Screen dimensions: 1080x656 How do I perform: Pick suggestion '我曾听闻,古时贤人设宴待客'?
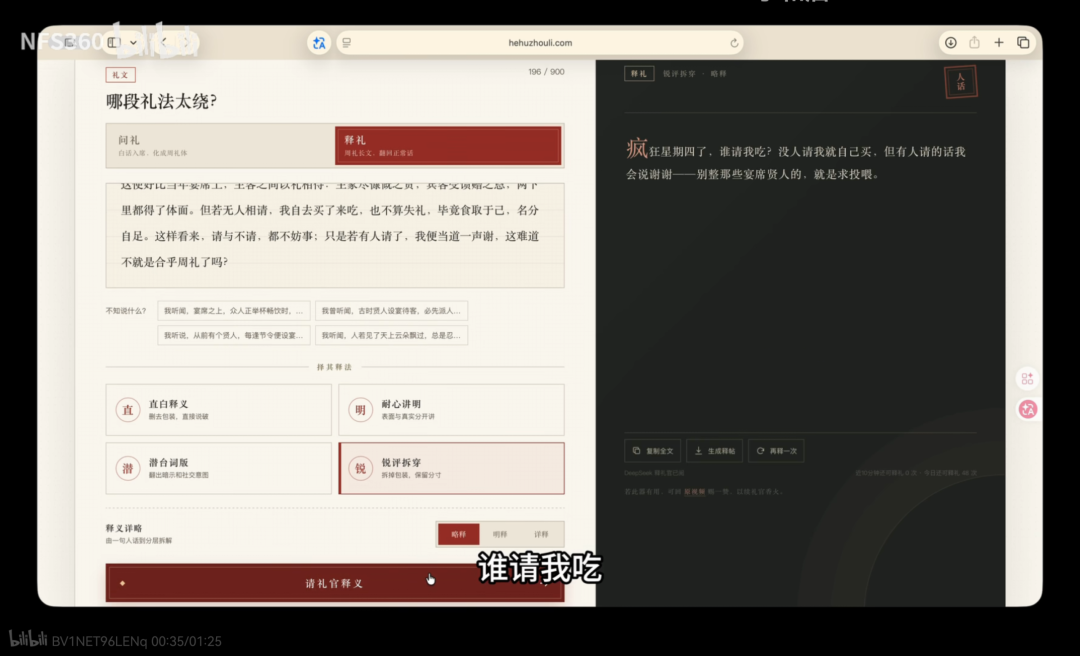[x=391, y=311]
